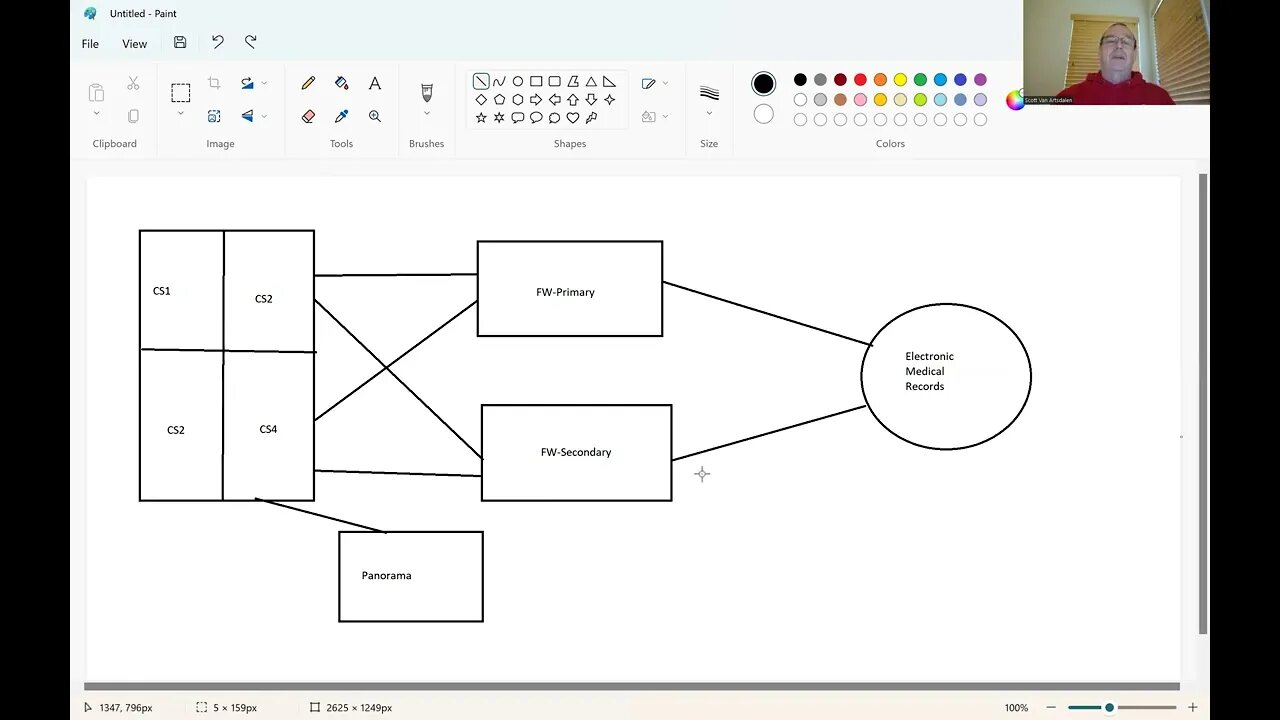The image size is (1280, 720).
Task: Open the View menu
Action: click(x=135, y=43)
